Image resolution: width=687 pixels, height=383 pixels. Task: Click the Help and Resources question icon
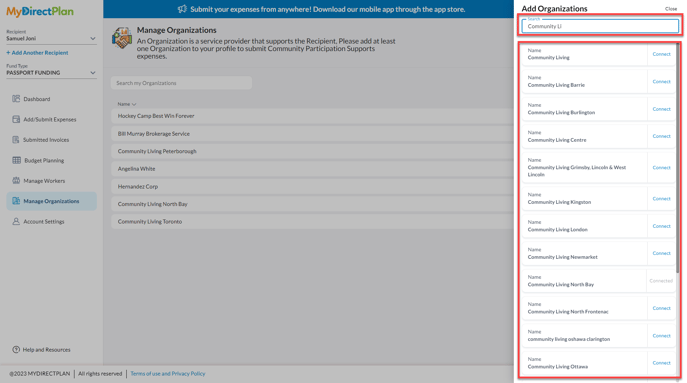[x=16, y=349]
